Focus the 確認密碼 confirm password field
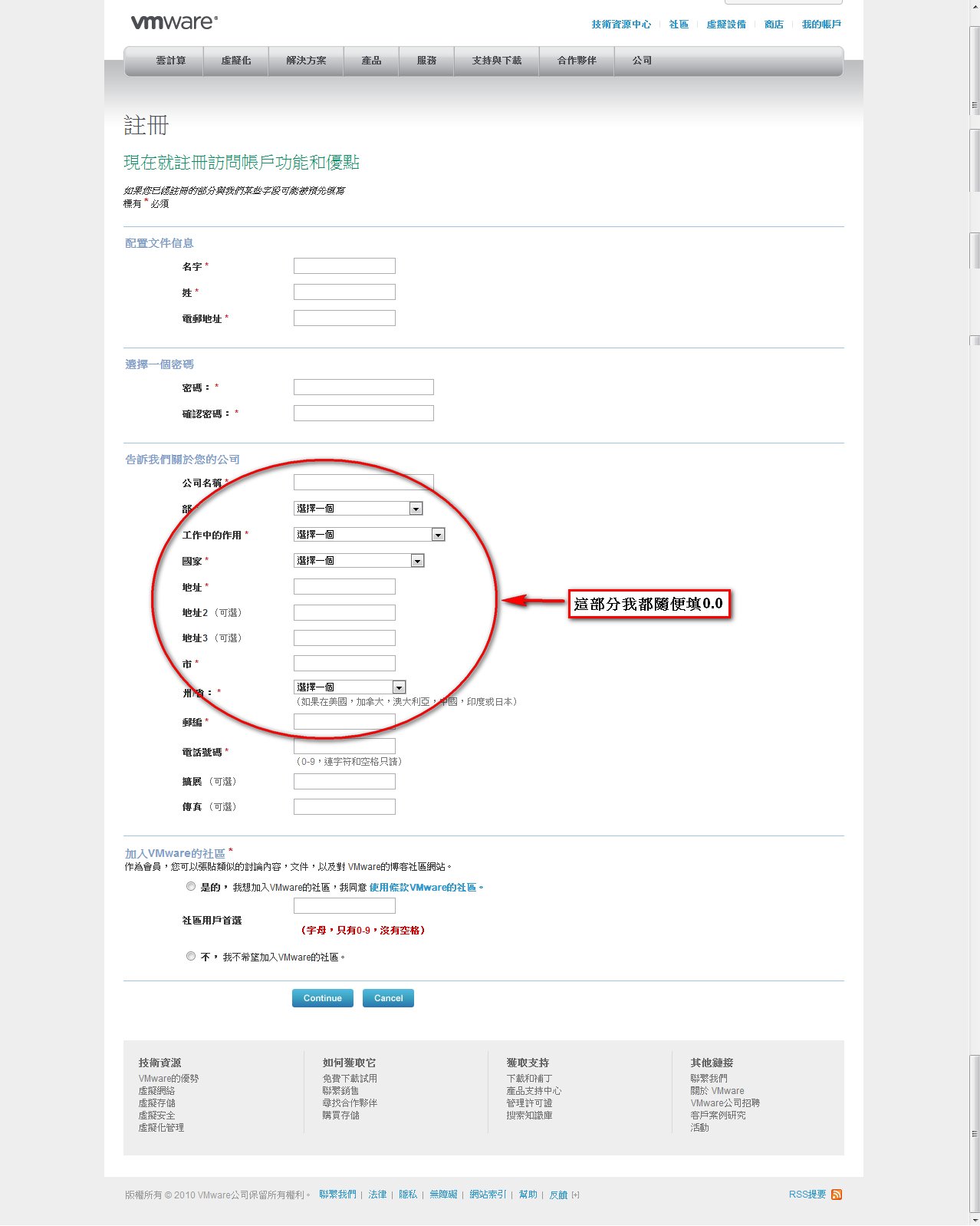This screenshot has height=1226, width=980. click(x=363, y=414)
